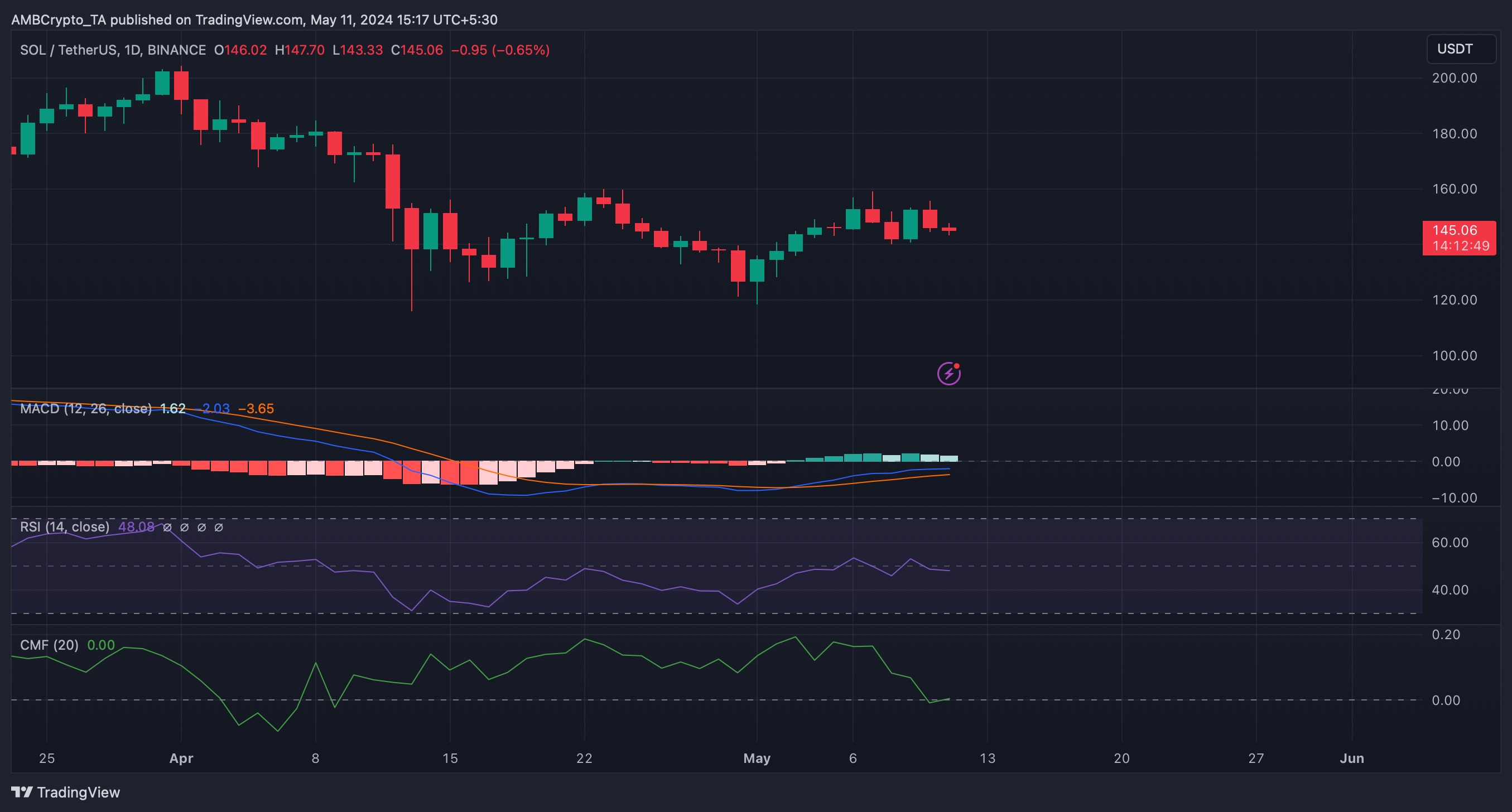The image size is (1512, 812).
Task: Click the Jun label on the date axis
Action: pyautogui.click(x=1352, y=758)
